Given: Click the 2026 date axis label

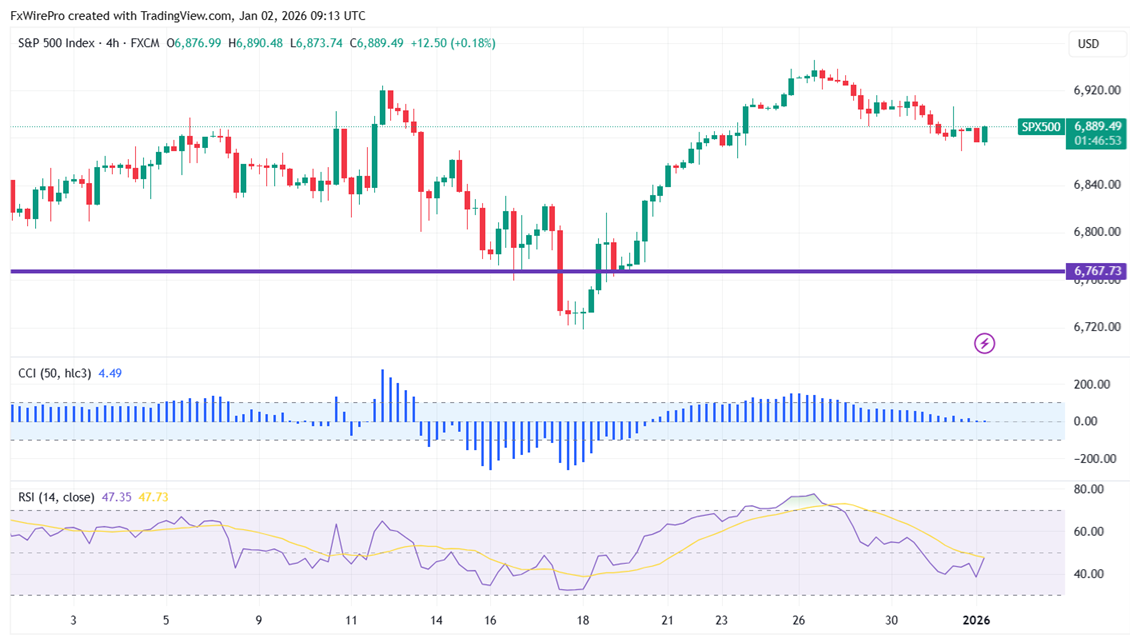Looking at the screenshot, I should click(x=976, y=620).
